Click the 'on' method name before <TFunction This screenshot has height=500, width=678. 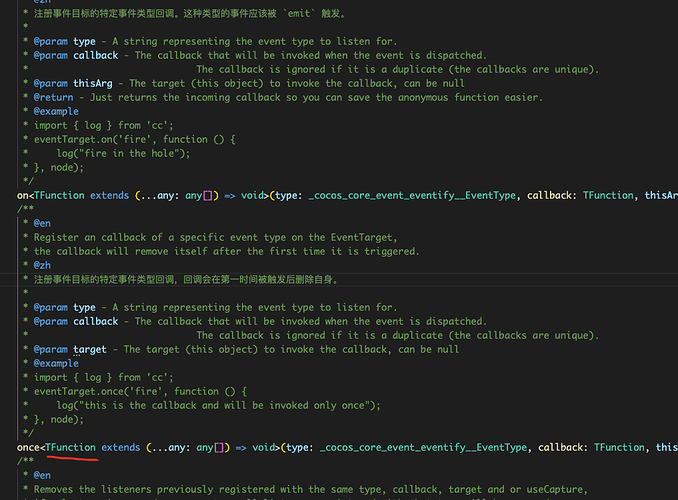tap(22, 196)
